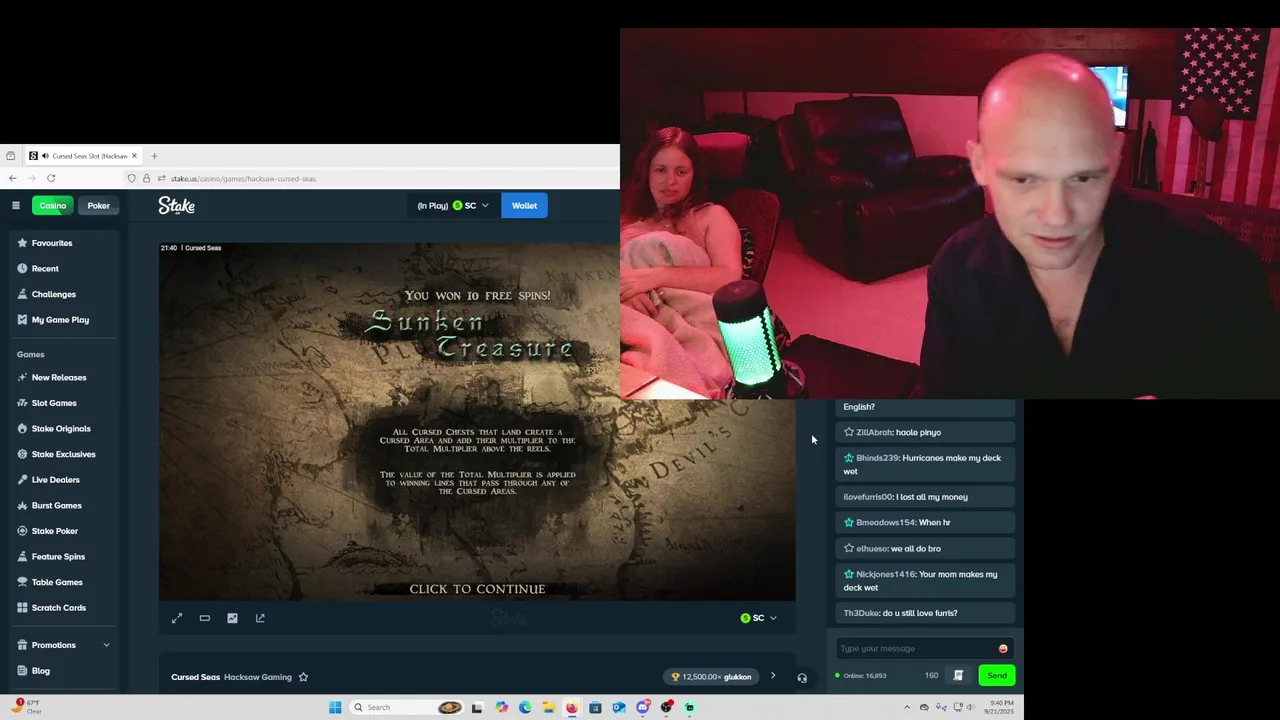Switch to the Casino tab
The width and height of the screenshot is (1280, 720).
coord(52,205)
